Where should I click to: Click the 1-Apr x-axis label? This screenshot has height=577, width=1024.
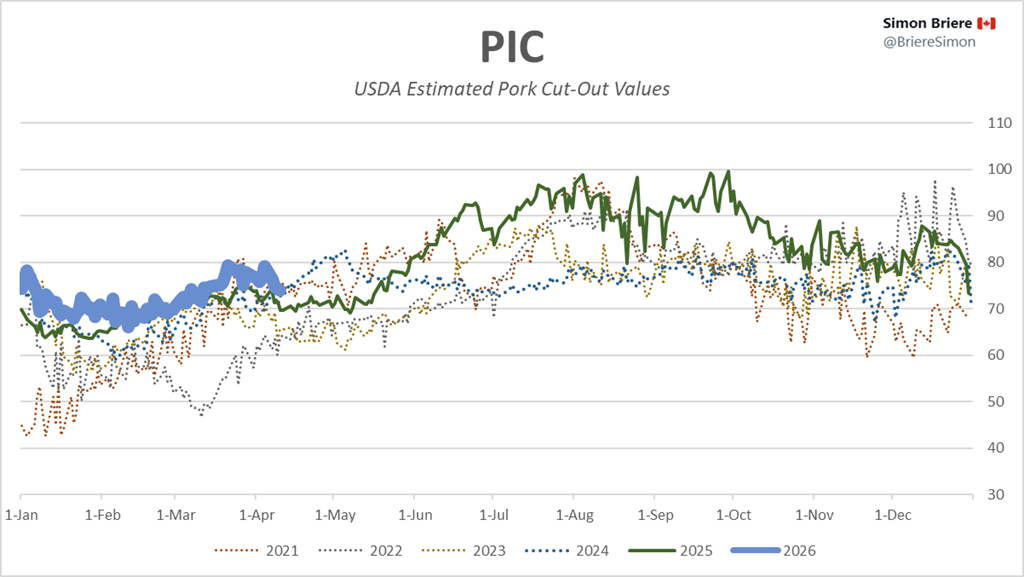coord(255,515)
